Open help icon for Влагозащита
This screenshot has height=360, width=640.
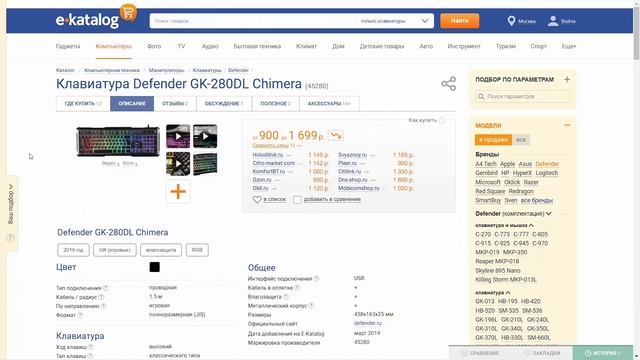coord(286,297)
